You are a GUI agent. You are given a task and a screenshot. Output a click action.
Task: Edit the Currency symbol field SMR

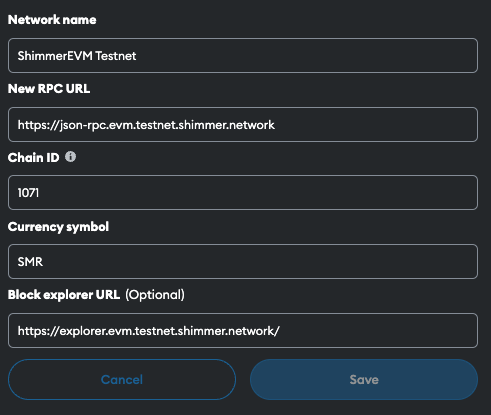coord(243,261)
